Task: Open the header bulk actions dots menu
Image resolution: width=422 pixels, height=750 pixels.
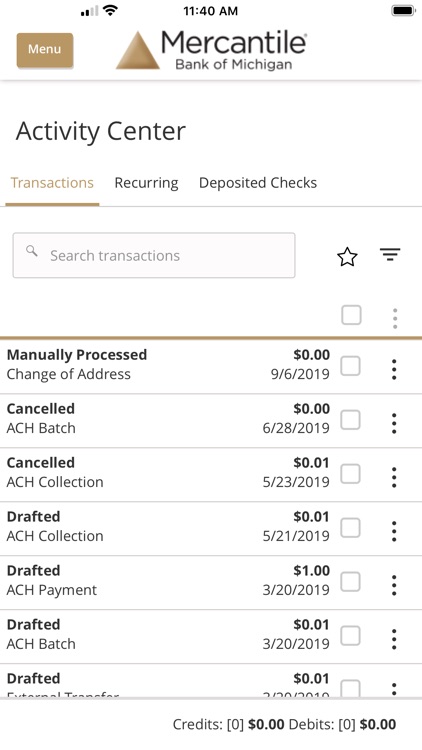Action: point(395,319)
